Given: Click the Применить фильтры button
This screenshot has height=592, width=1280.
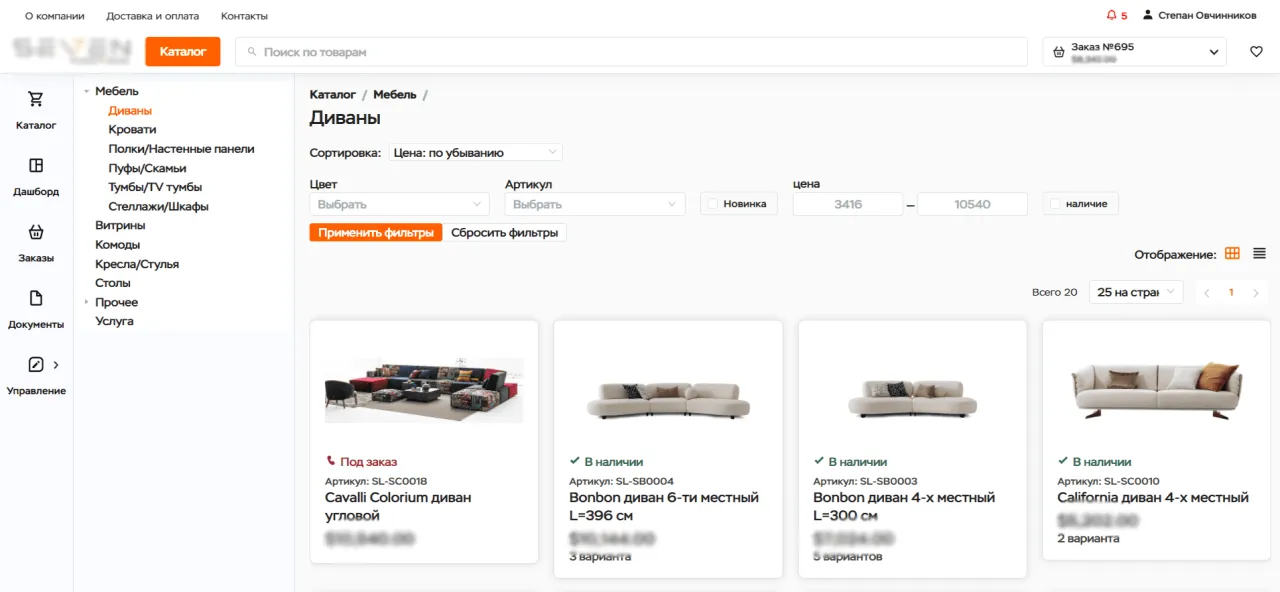Looking at the screenshot, I should 375,233.
